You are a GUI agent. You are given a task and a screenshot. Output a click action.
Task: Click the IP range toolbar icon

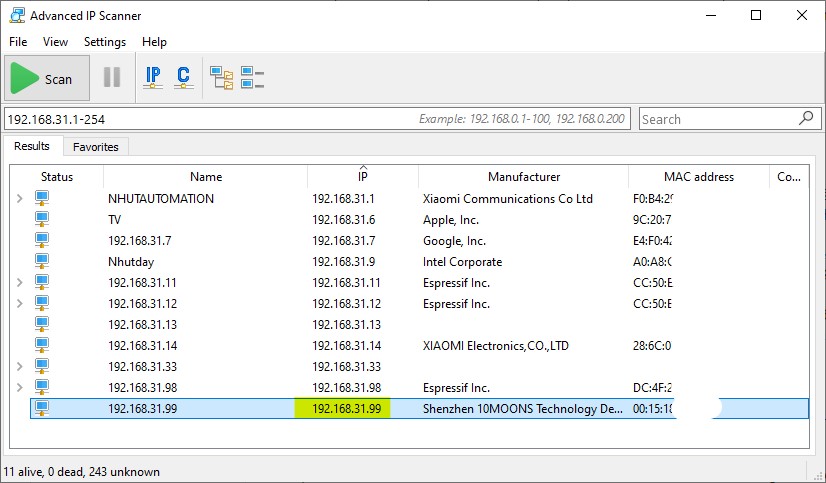click(153, 77)
